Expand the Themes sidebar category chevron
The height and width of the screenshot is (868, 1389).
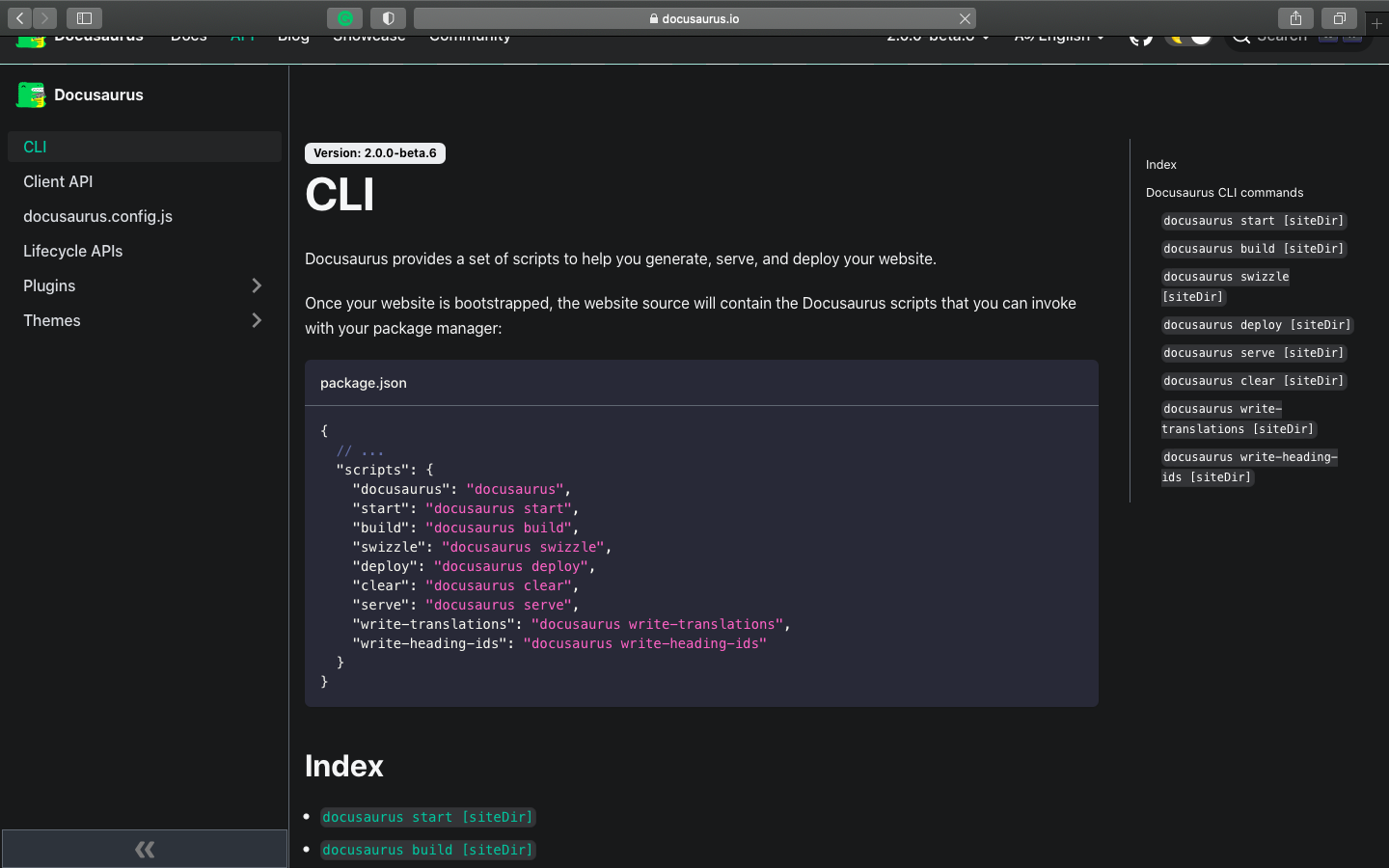pos(257,320)
